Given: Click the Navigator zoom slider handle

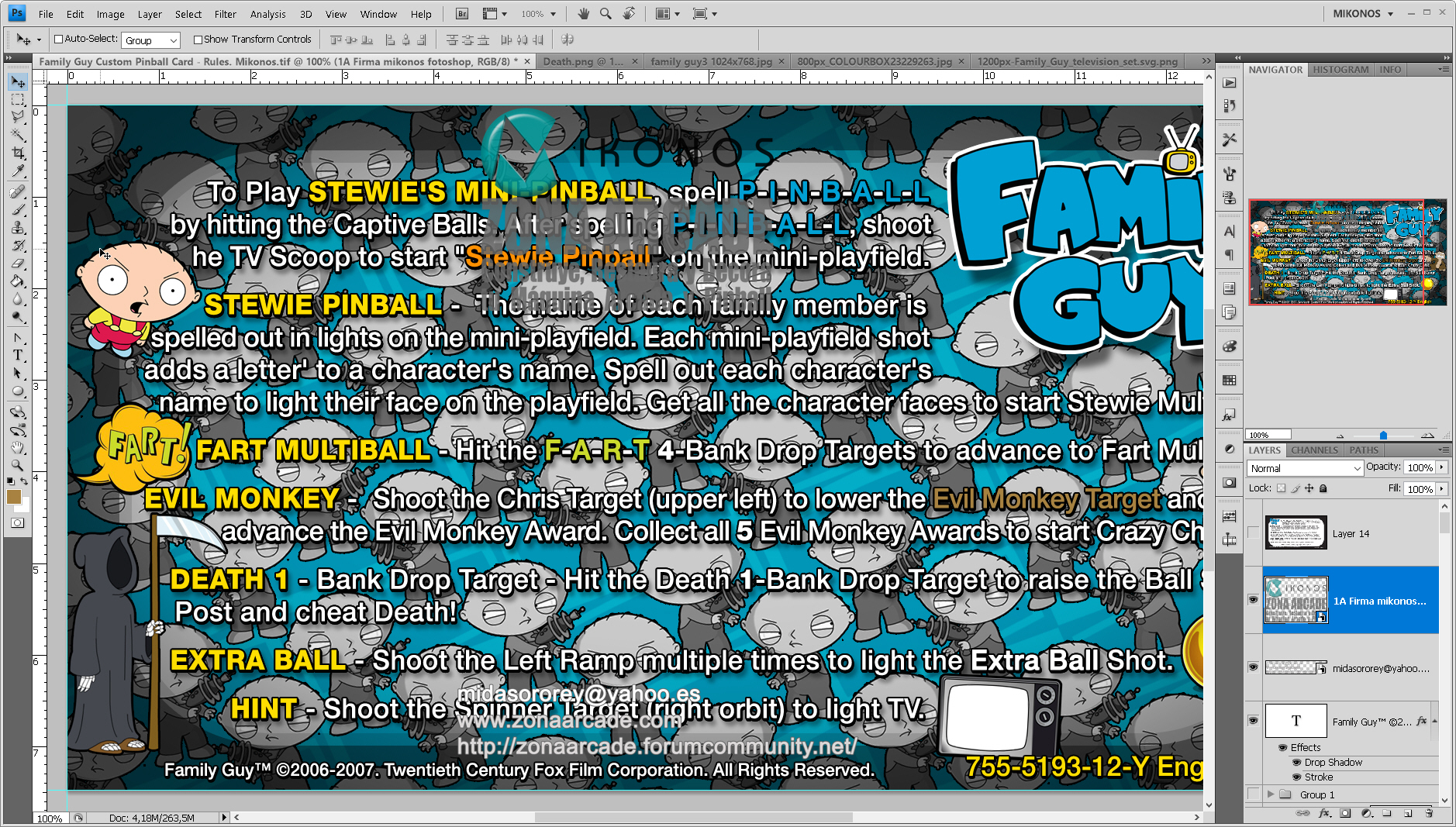Looking at the screenshot, I should coord(1383,436).
